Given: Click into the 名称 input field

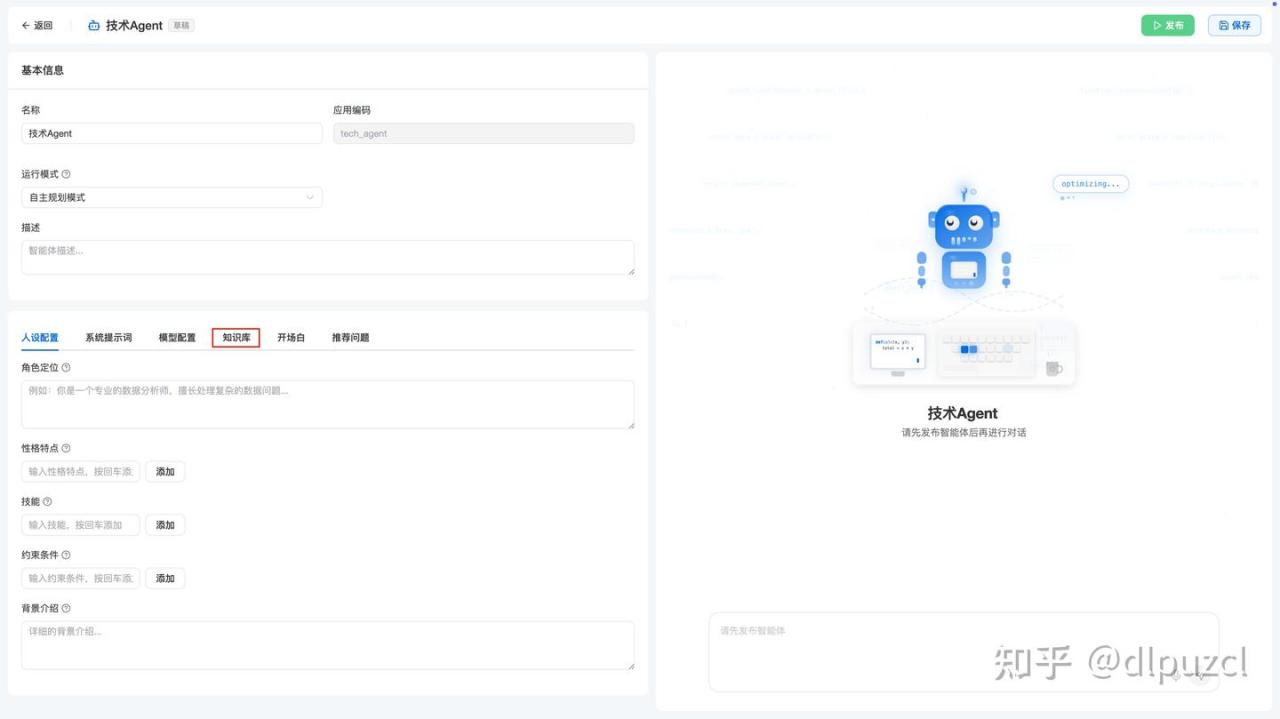Looking at the screenshot, I should click(x=171, y=134).
